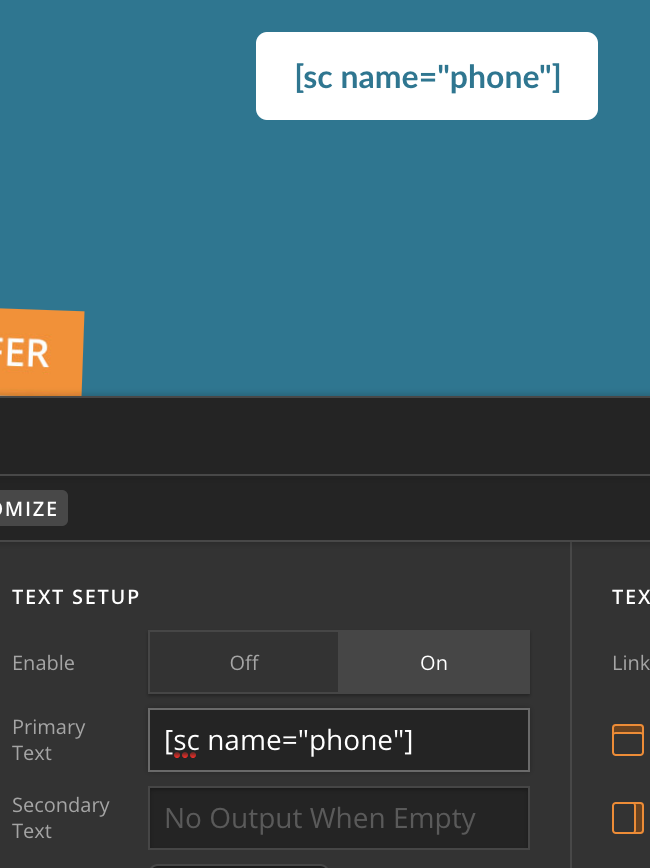Click the orange right-sidebar layout icon
Viewport: 650px width, 868px height.
[x=627, y=818]
